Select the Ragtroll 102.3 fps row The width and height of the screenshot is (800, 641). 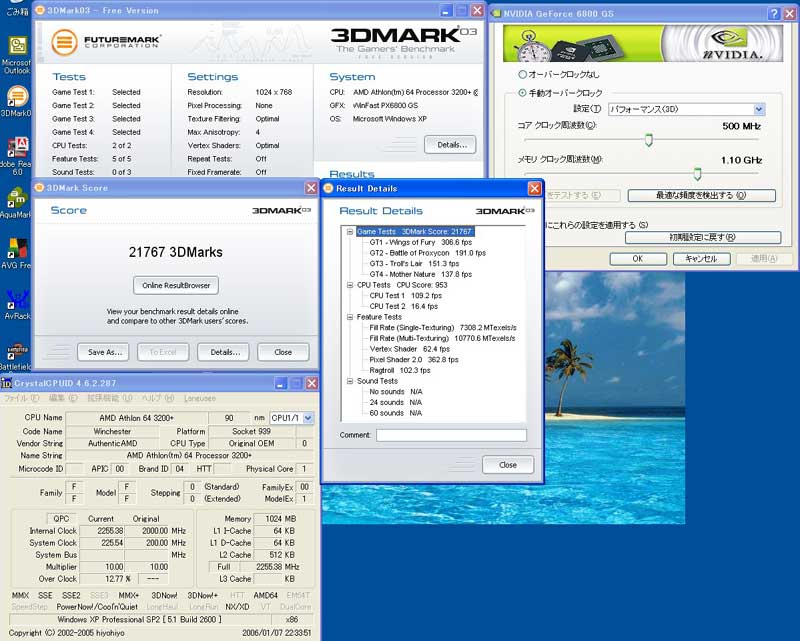(x=400, y=371)
